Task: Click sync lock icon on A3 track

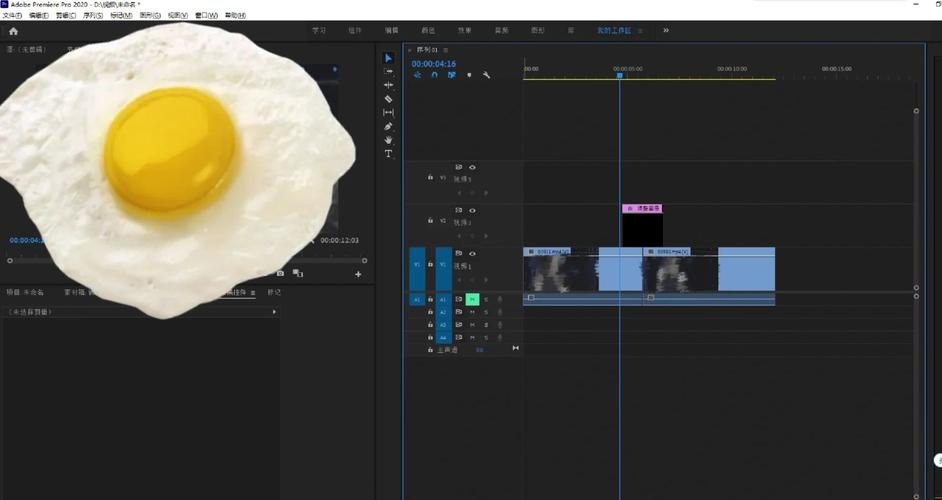Action: [x=458, y=325]
